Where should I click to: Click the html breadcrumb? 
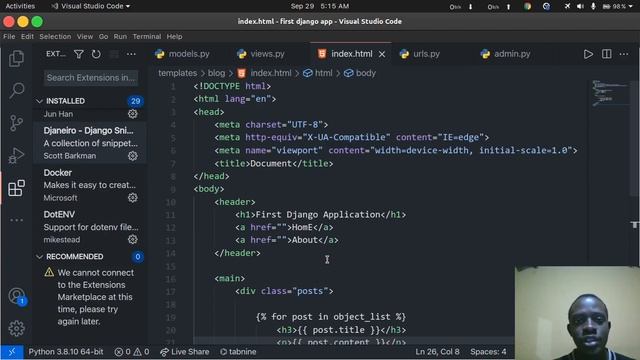(318, 73)
